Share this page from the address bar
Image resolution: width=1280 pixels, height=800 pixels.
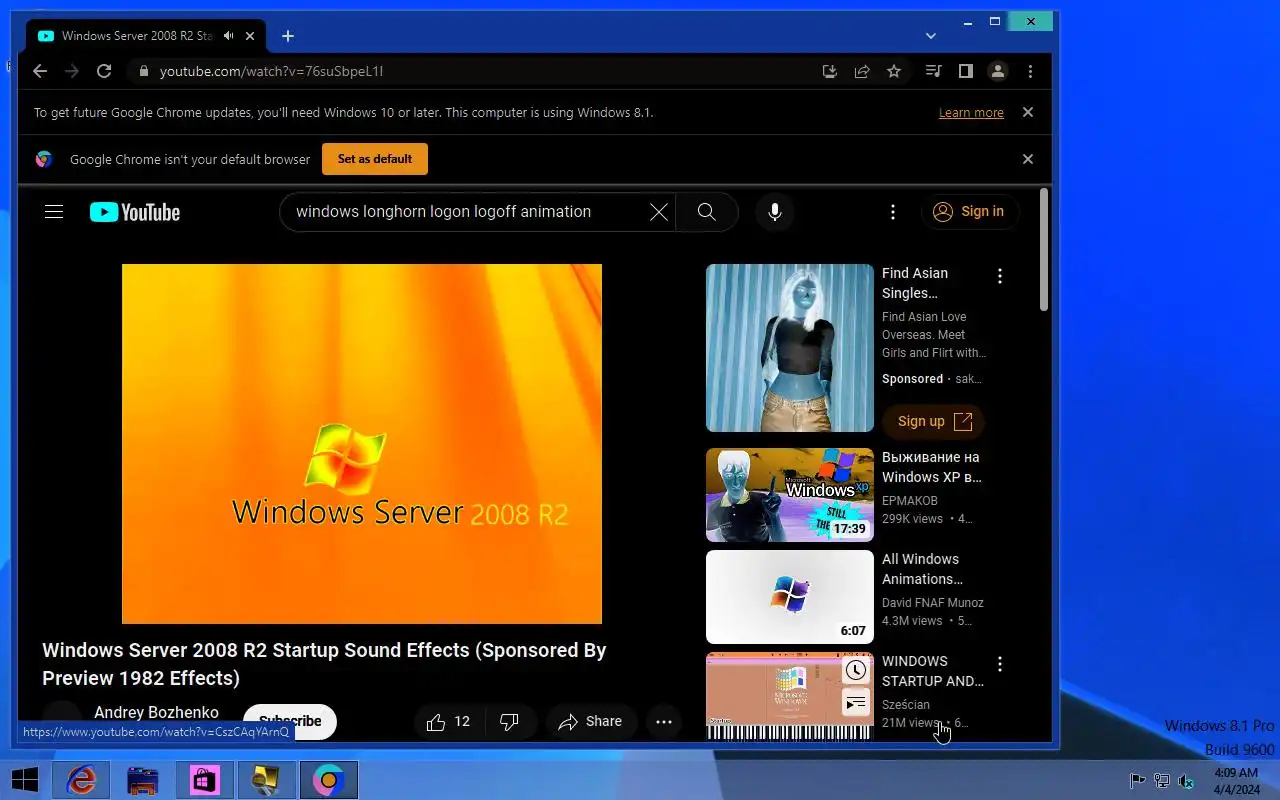[x=861, y=71]
